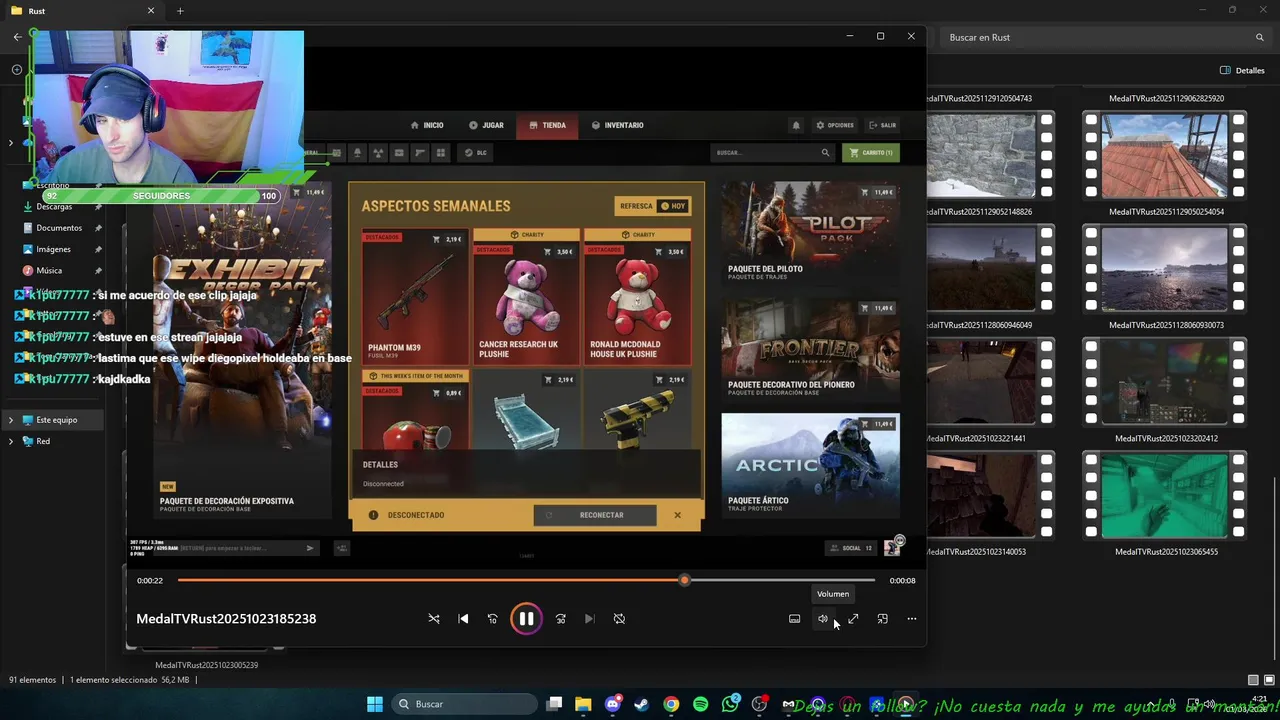This screenshot has height=720, width=1280.
Task: Open the subtitles and audio menu
Action: point(795,619)
